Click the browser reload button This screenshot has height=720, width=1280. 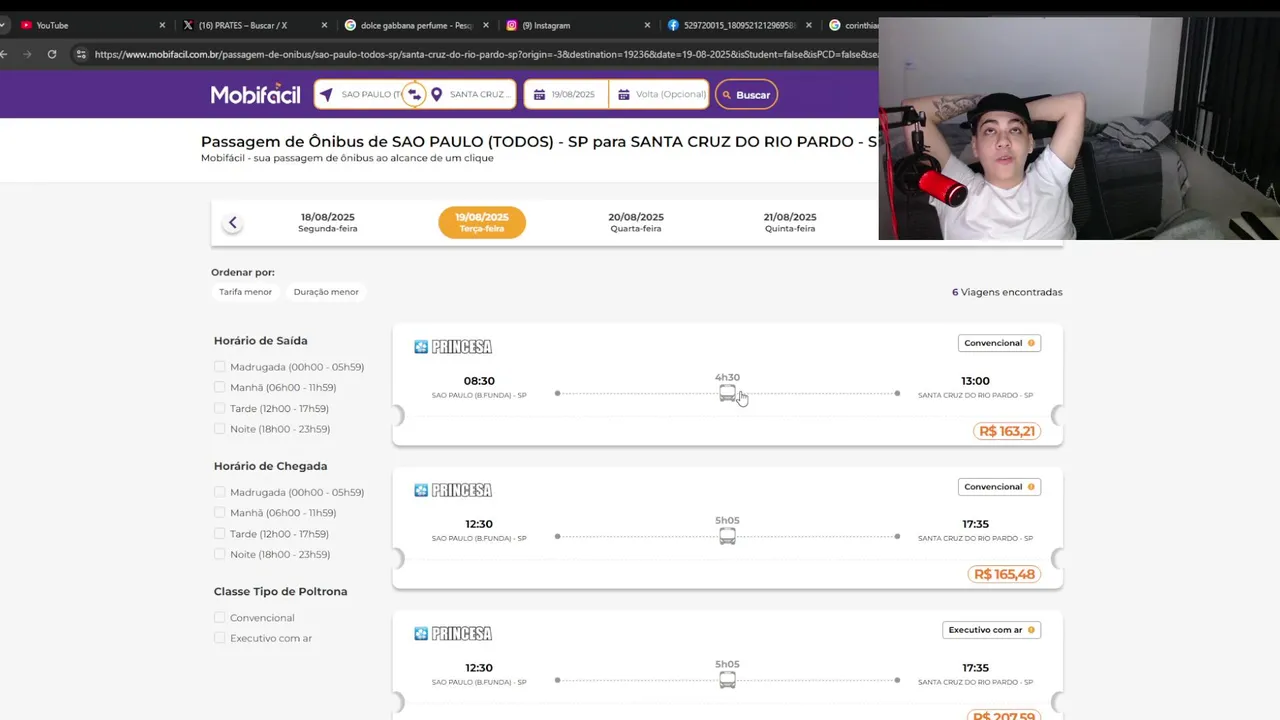tap(52, 54)
